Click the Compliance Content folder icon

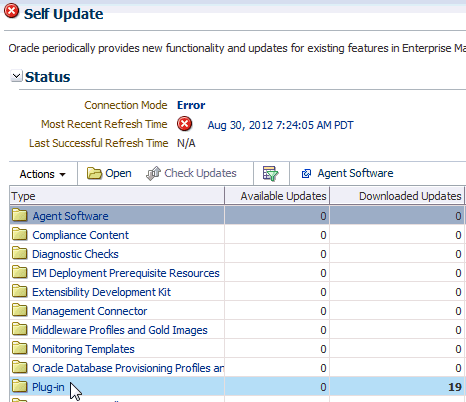[20, 234]
